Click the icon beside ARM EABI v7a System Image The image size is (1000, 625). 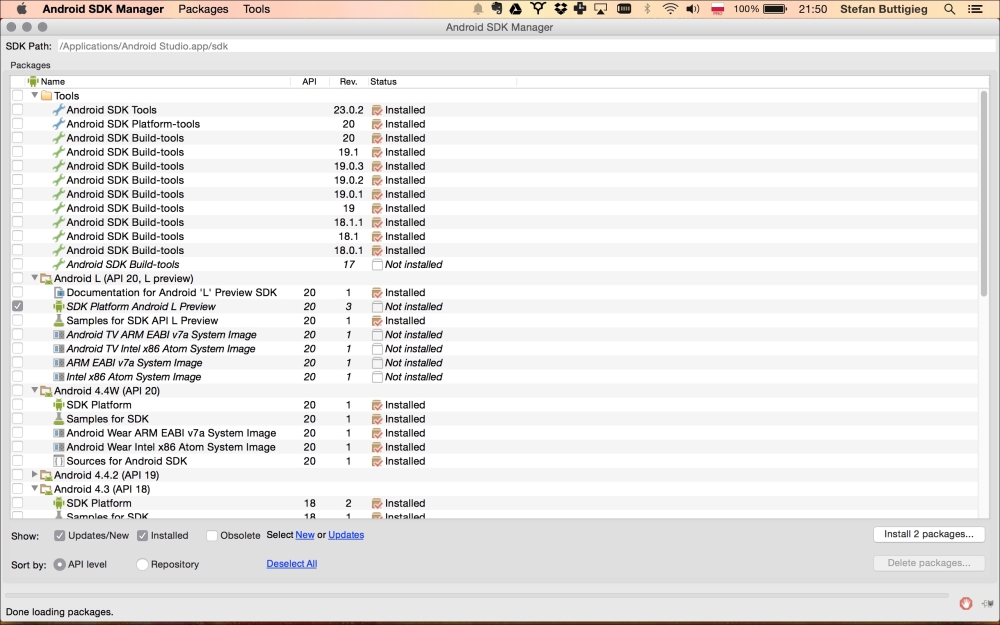pos(58,363)
